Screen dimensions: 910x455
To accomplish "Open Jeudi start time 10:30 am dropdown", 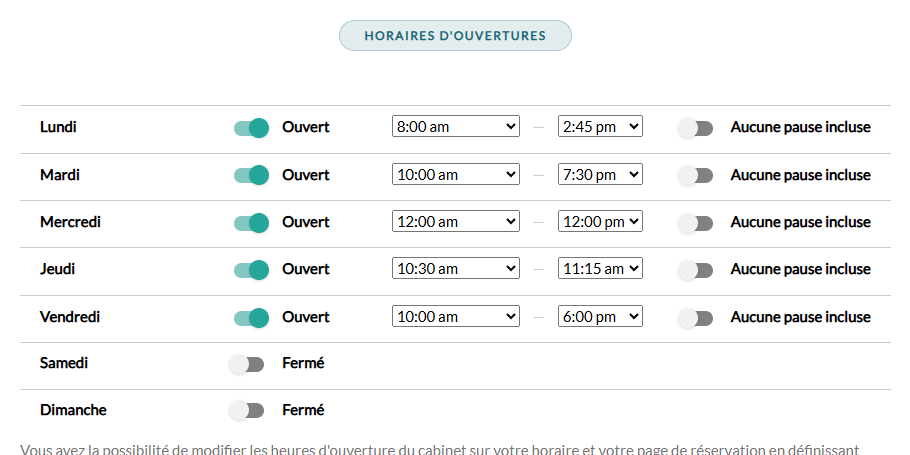I will pos(456,269).
